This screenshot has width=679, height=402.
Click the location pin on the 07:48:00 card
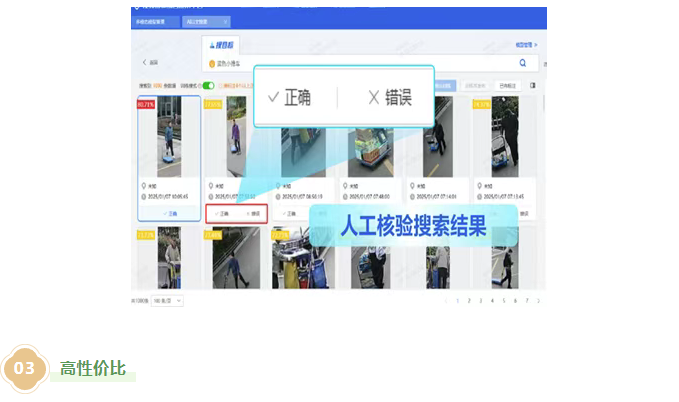tap(345, 186)
